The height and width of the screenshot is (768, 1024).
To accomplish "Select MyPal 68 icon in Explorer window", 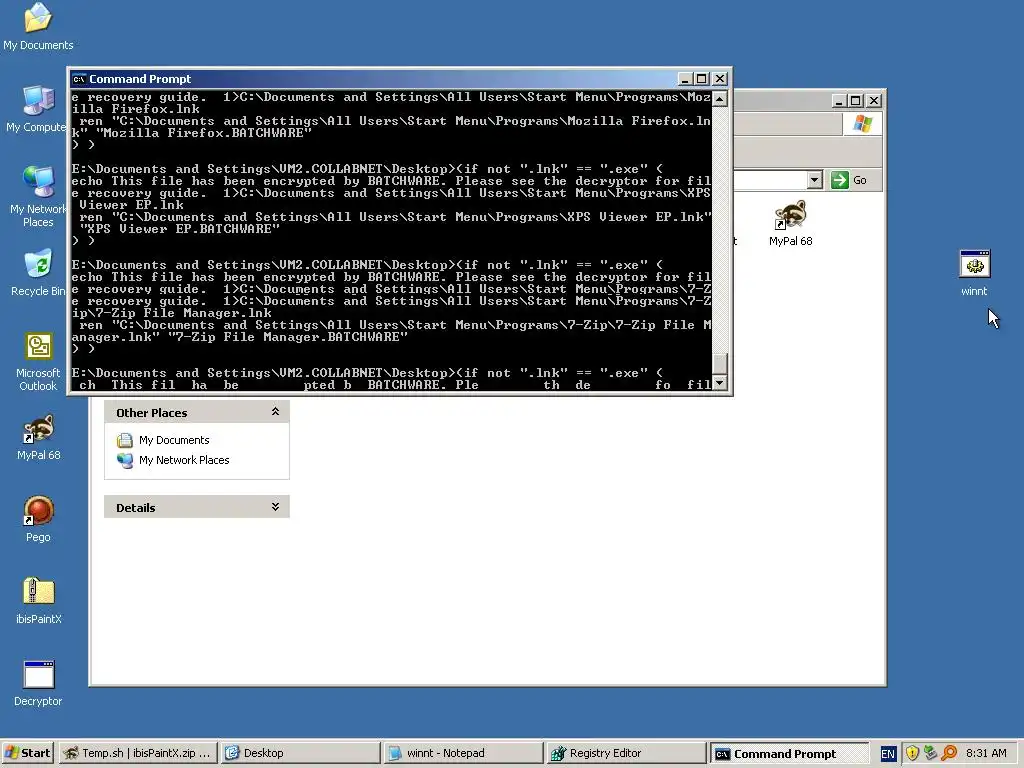I will coord(790,223).
